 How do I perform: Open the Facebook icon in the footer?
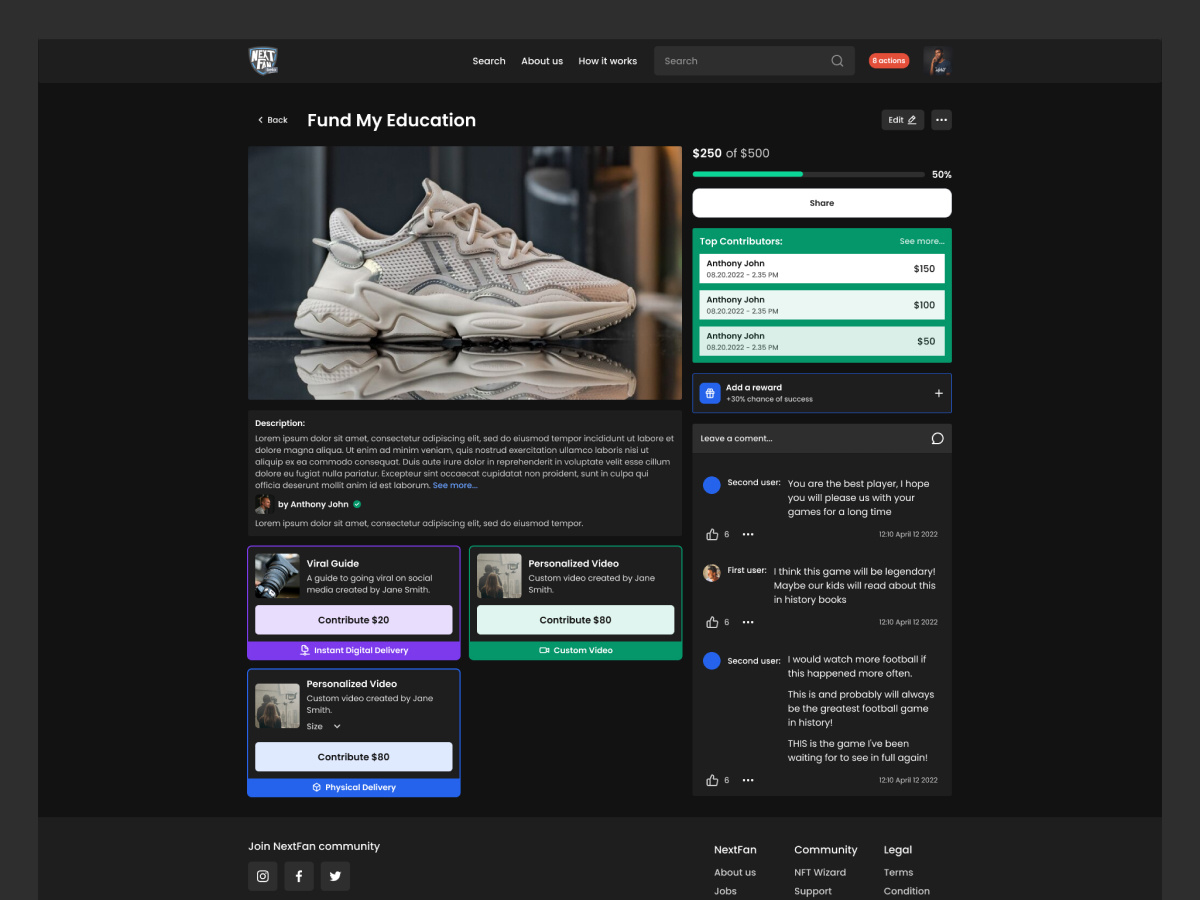pos(298,876)
